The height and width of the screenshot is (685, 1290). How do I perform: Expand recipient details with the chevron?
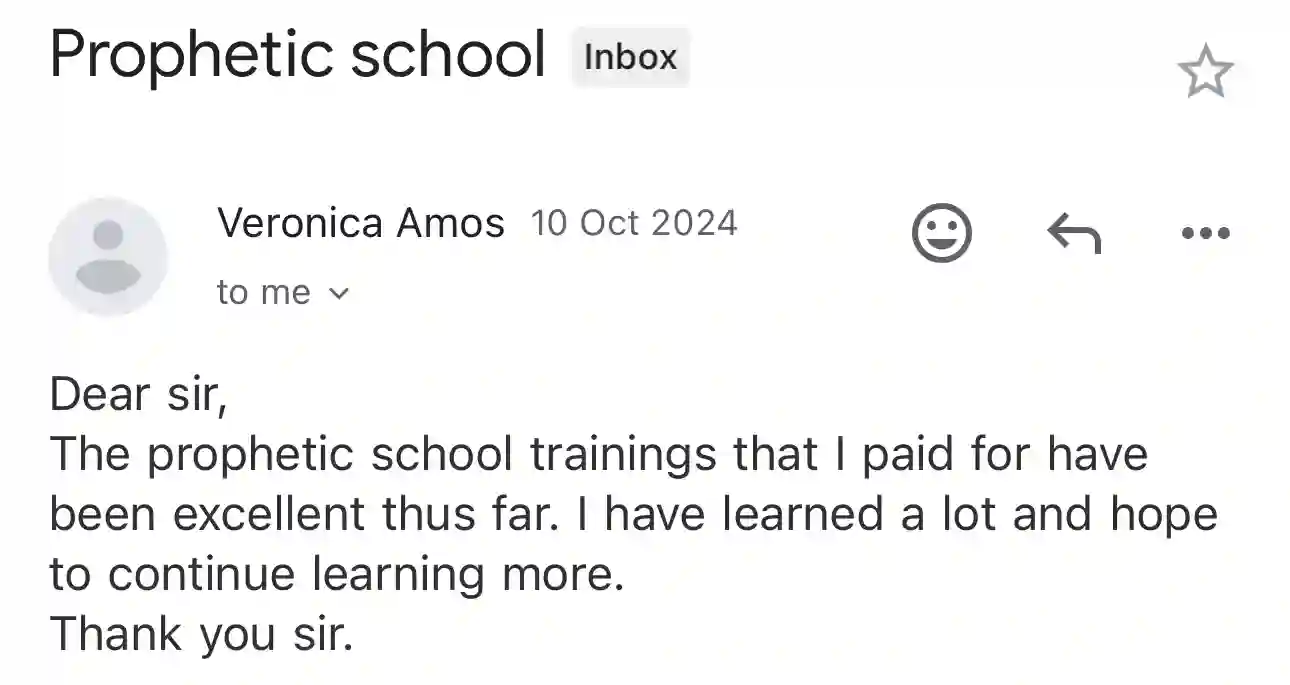tap(339, 294)
